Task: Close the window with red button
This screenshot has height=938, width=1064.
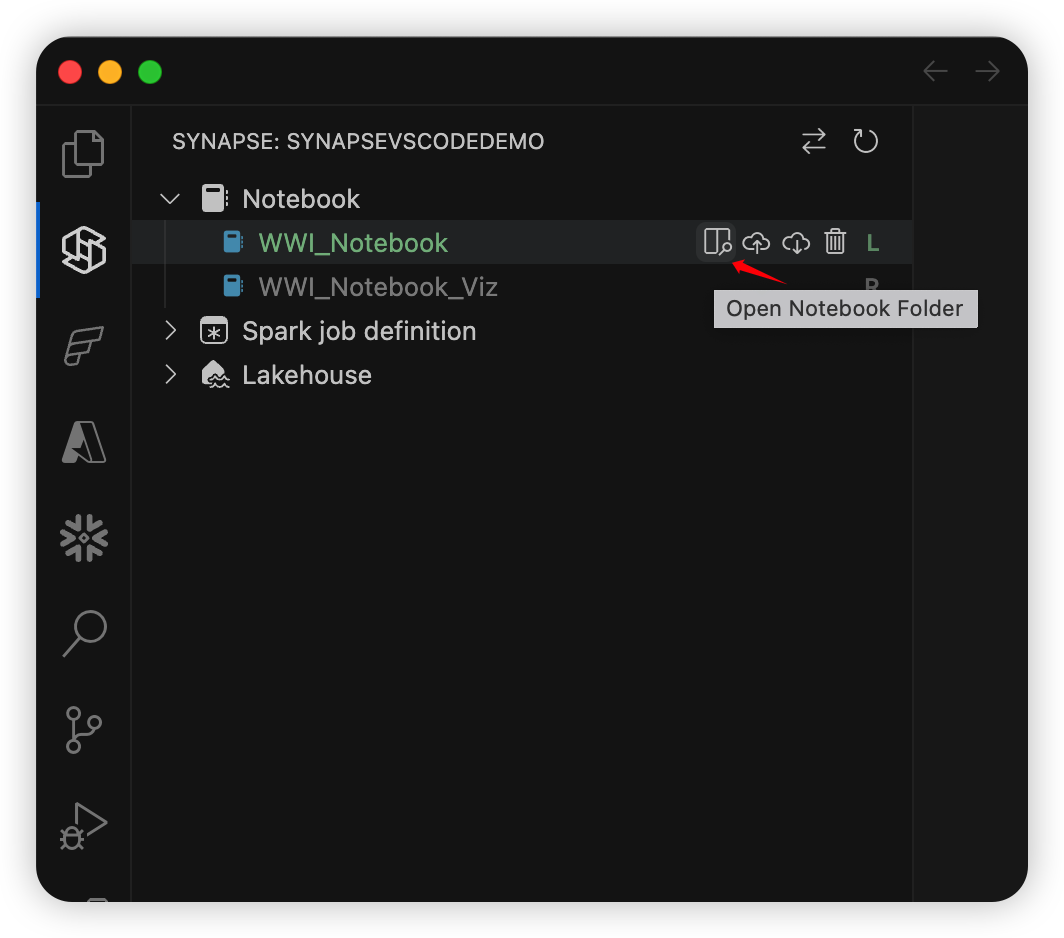Action: click(x=70, y=72)
